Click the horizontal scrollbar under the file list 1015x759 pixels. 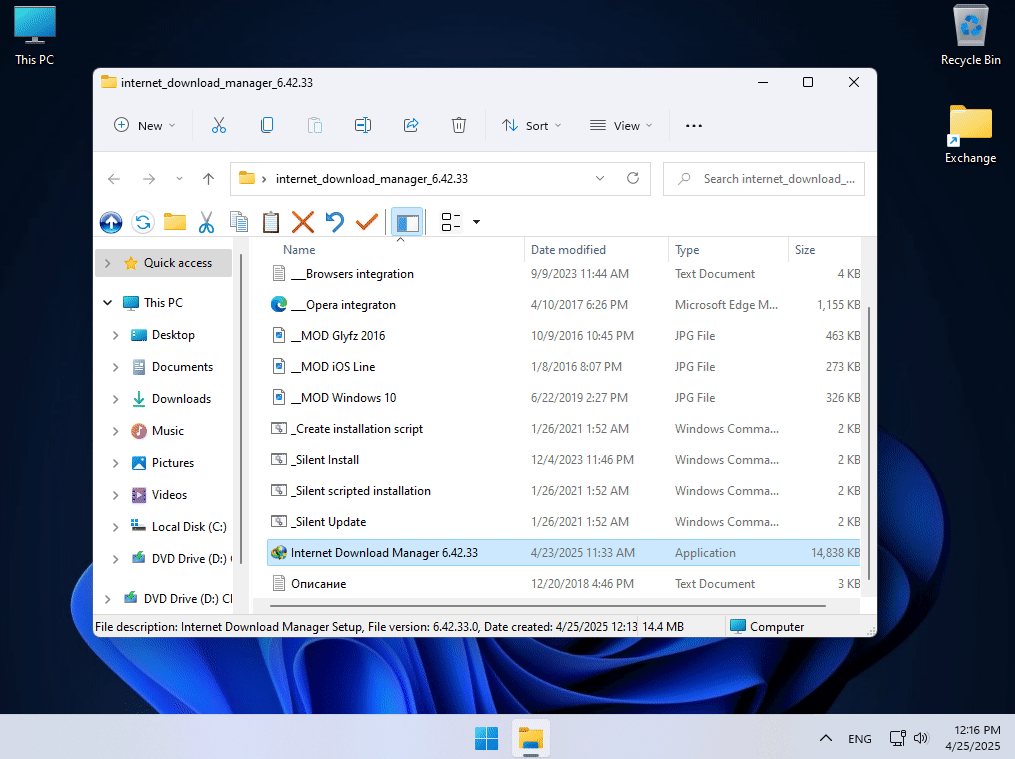click(548, 606)
